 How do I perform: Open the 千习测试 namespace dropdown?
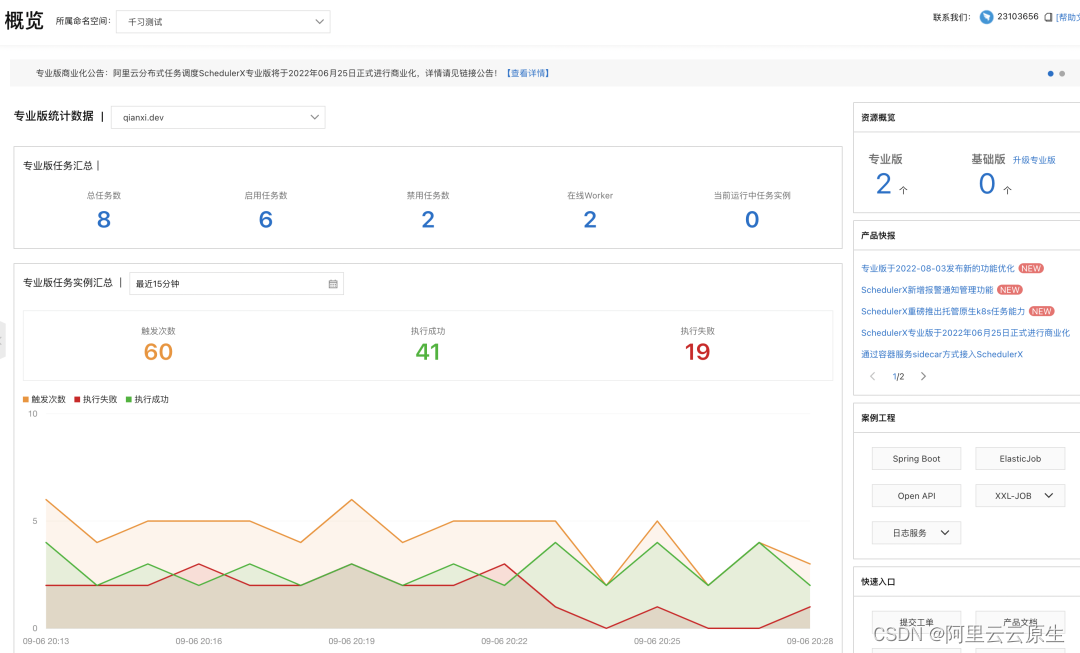[x=223, y=21]
